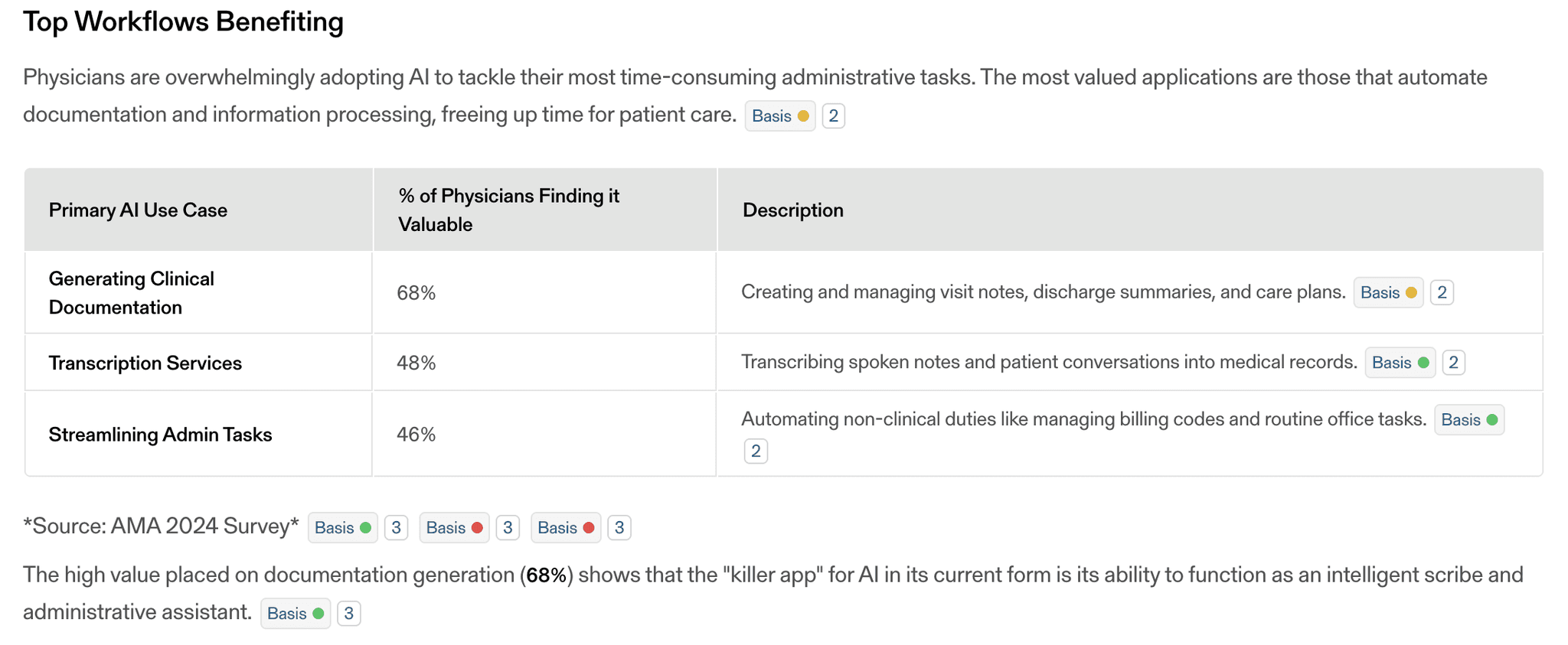Screen dimensions: 1568x645
Task: Open citation 2 in the Transcription Services row
Action: click(x=1453, y=363)
